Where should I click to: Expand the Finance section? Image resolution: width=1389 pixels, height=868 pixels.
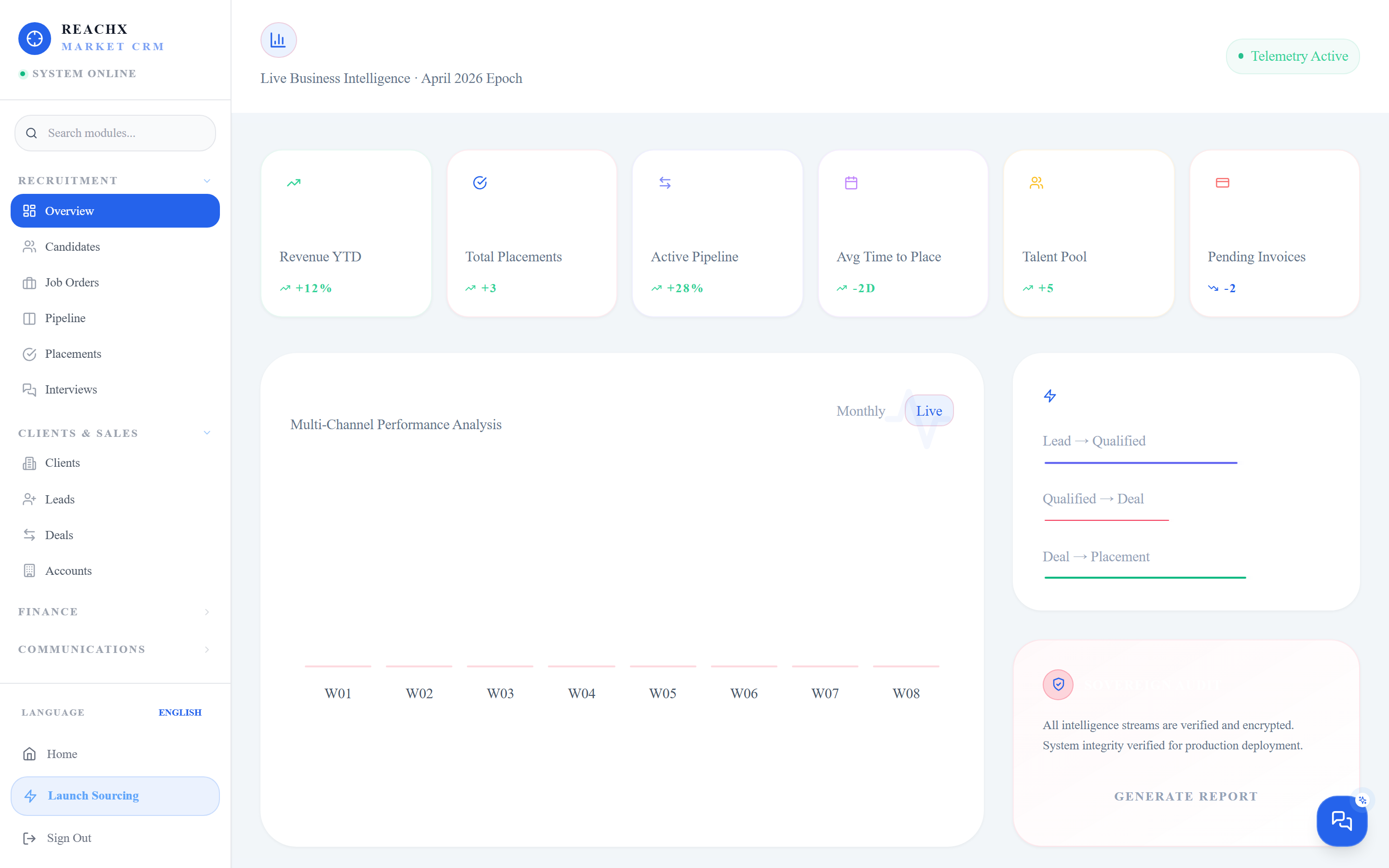point(115,612)
